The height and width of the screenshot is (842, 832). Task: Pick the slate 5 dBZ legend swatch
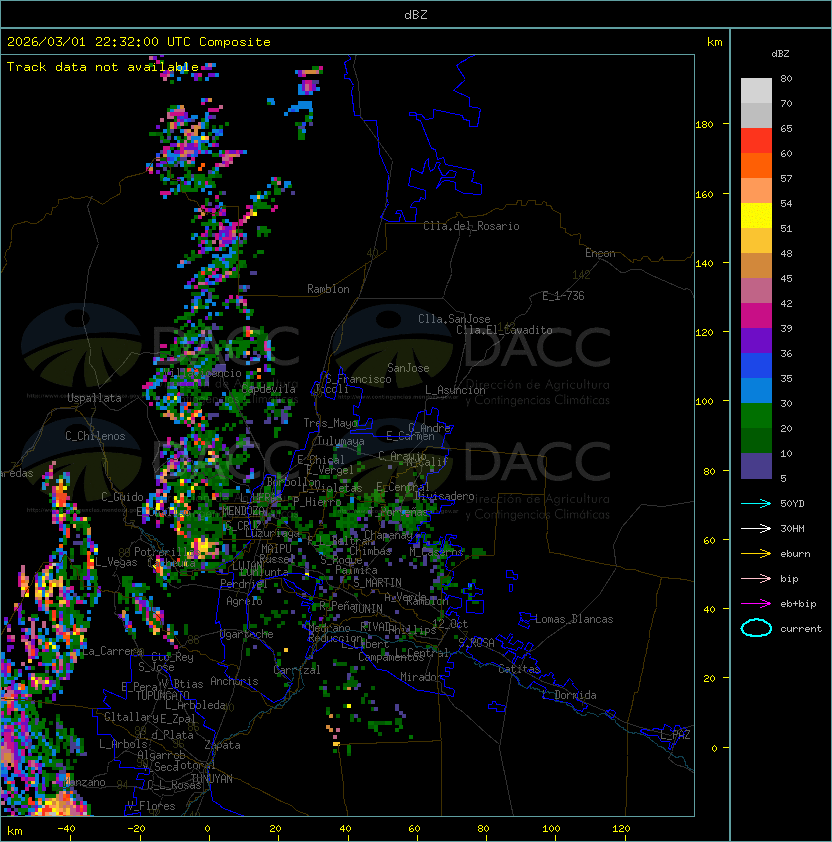pyautogui.click(x=756, y=466)
